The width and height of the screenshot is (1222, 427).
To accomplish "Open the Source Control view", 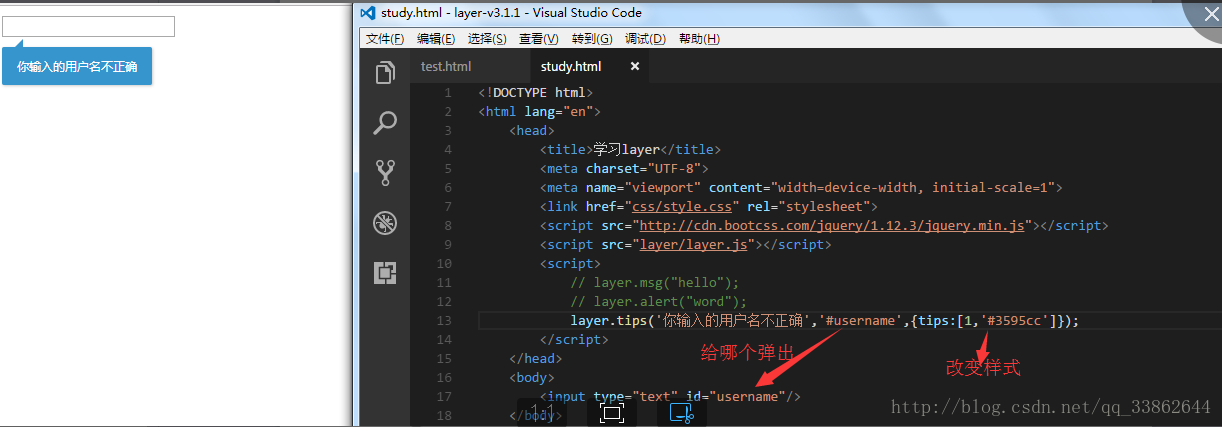I will (385, 173).
